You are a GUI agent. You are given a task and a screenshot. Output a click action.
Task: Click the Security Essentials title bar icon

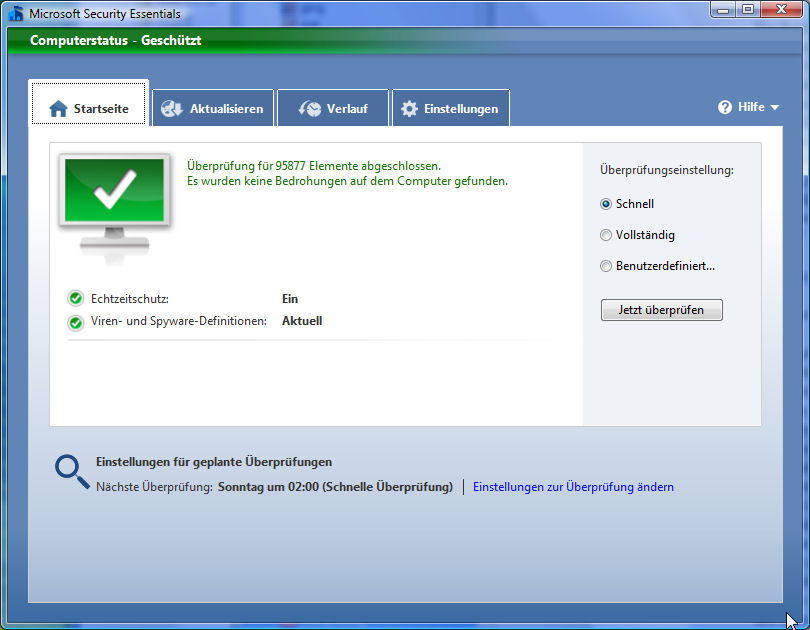[x=15, y=14]
